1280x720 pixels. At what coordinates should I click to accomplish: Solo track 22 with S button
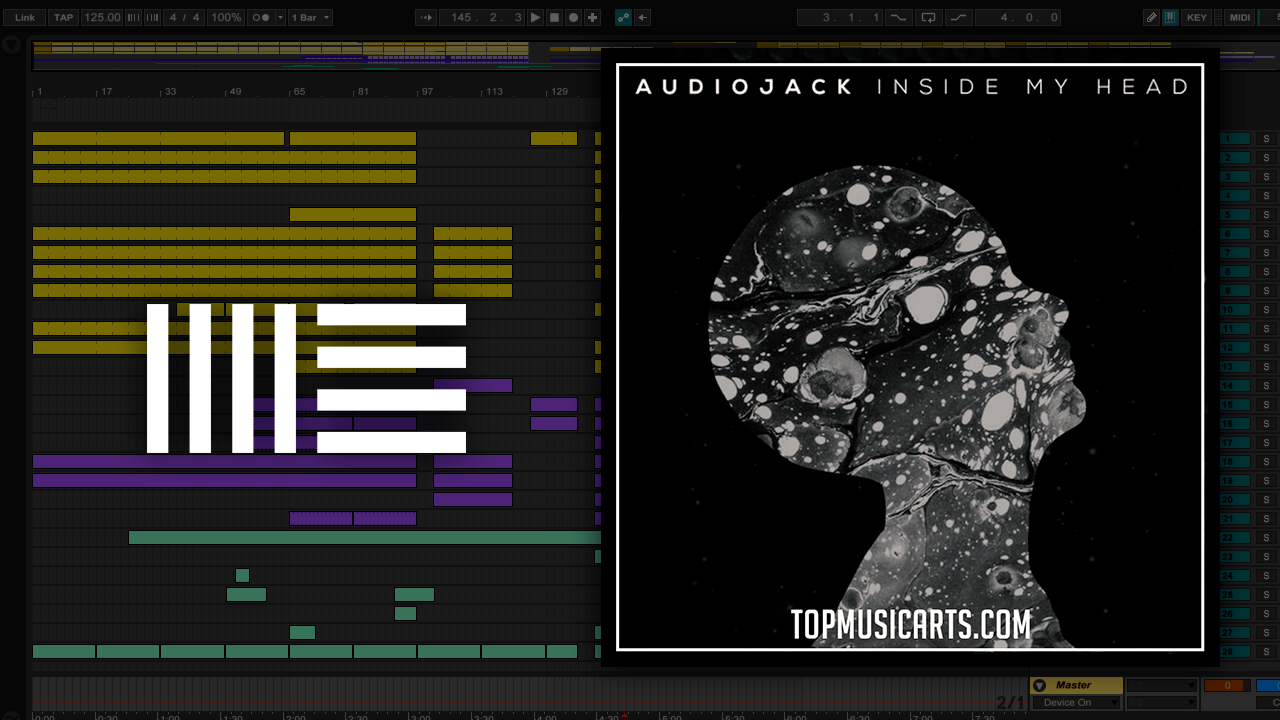tap(1265, 538)
